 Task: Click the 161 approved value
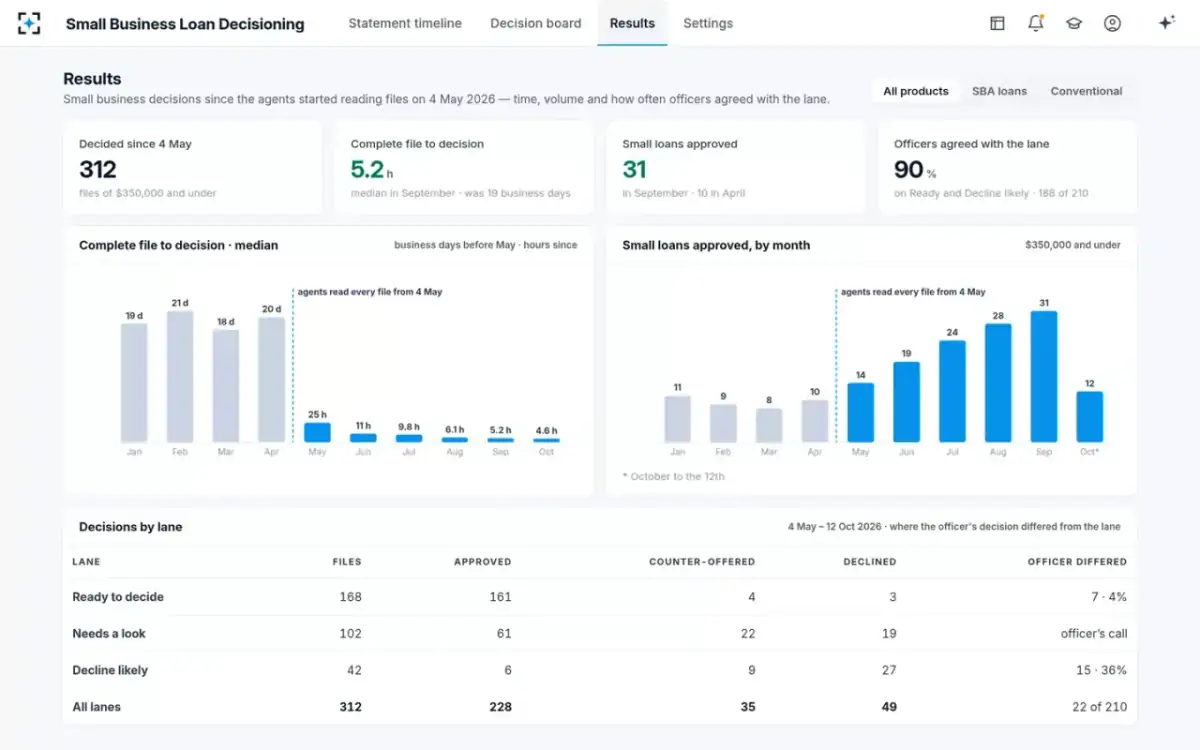(500, 597)
